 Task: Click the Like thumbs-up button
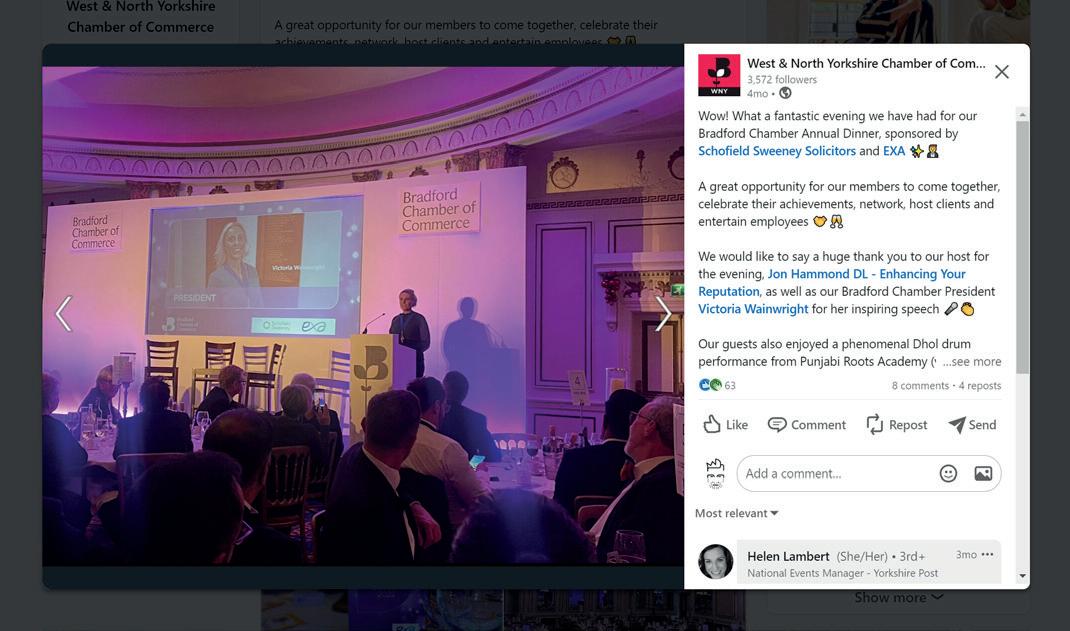pos(725,424)
